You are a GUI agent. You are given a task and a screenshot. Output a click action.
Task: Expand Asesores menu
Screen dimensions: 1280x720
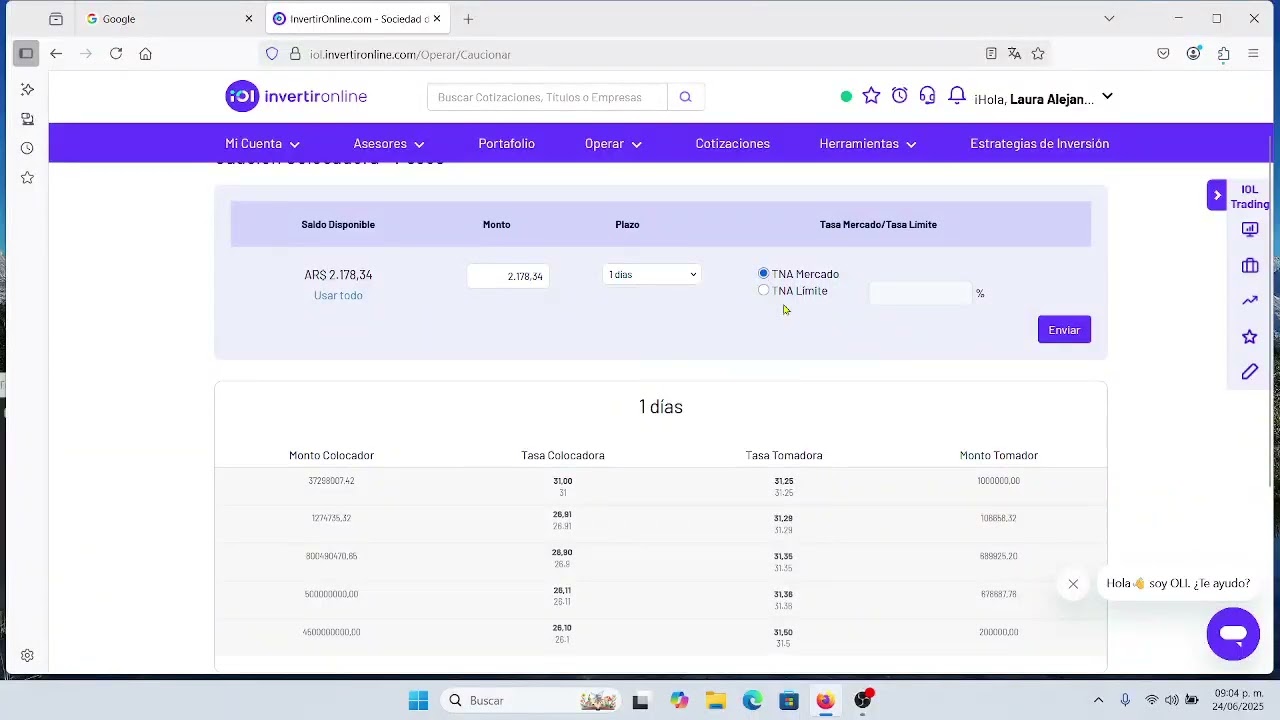(x=389, y=144)
